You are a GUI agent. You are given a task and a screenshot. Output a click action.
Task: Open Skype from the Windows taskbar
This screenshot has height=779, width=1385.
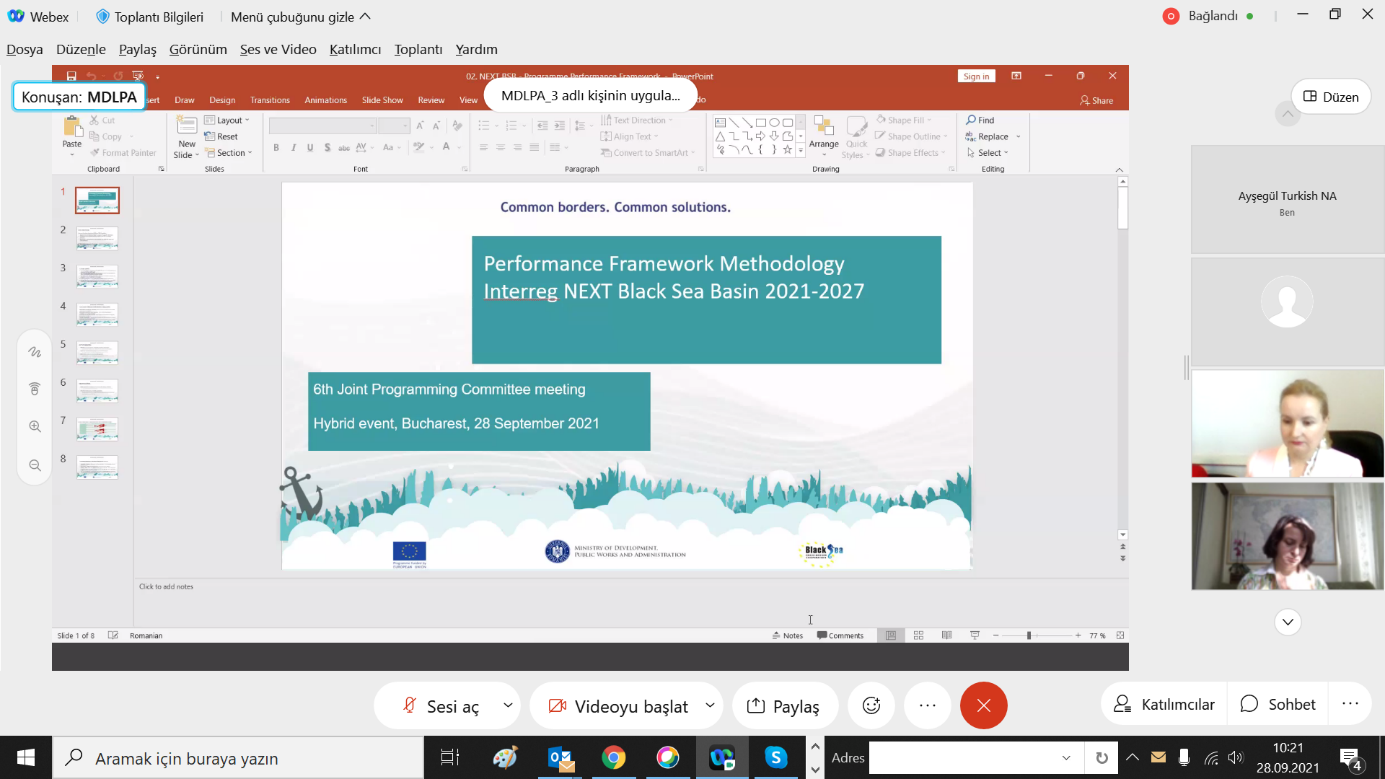pos(775,758)
